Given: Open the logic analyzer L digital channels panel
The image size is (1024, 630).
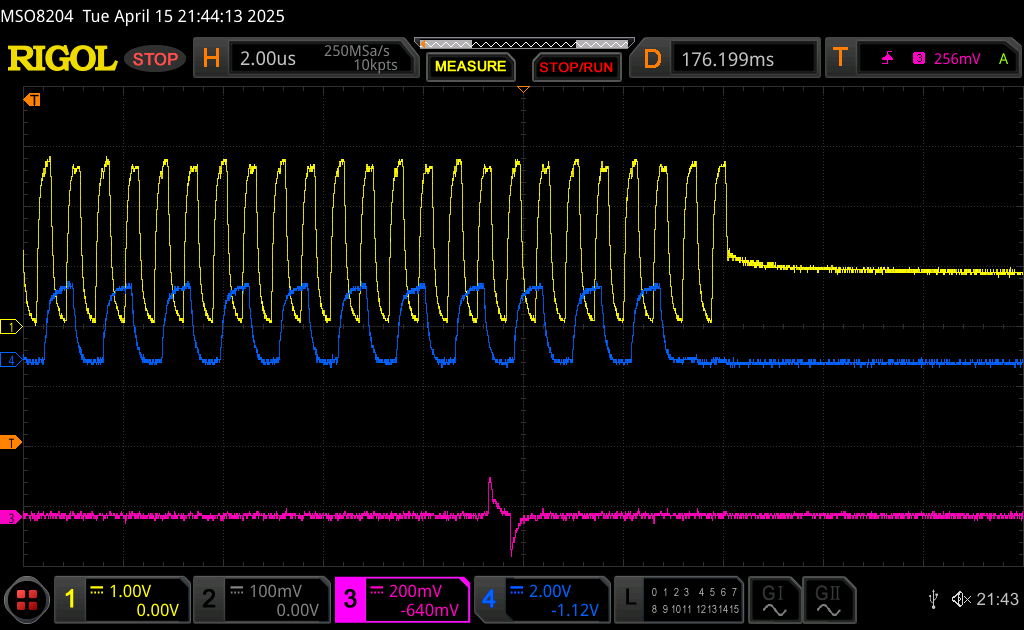Looking at the screenshot, I should pos(680,600).
